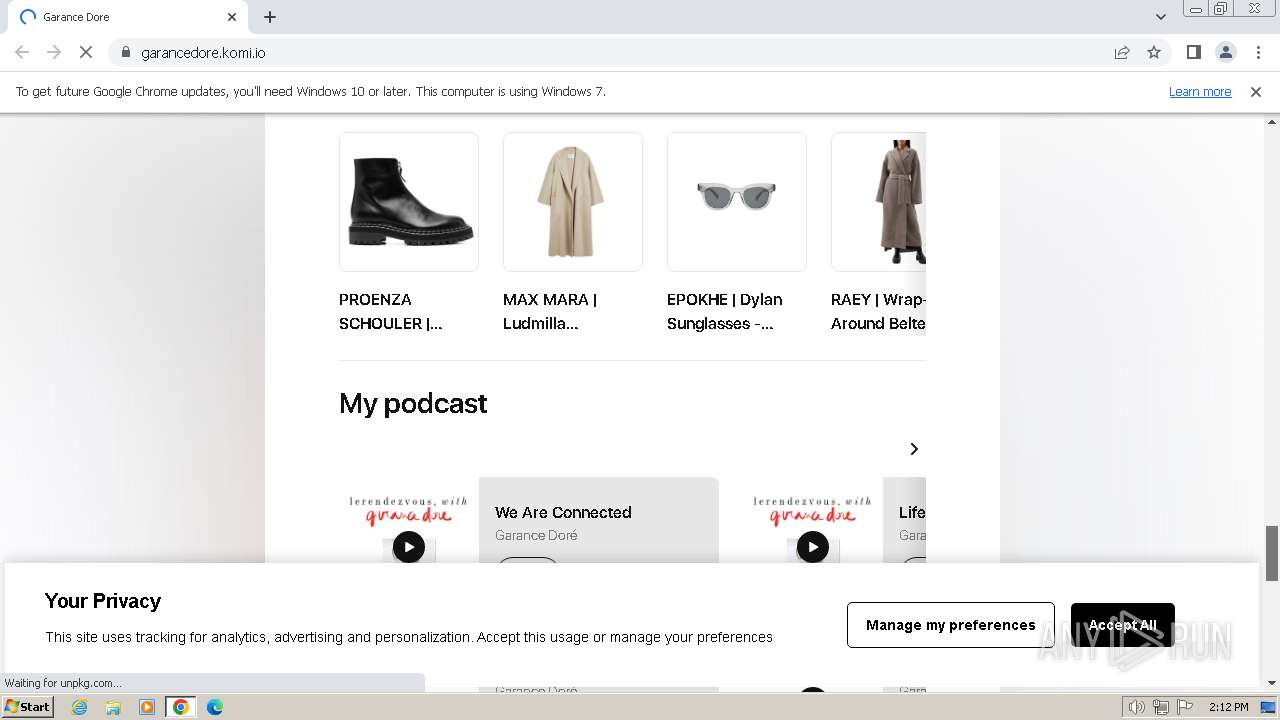
Task: Click the My podcast heading
Action: [413, 403]
